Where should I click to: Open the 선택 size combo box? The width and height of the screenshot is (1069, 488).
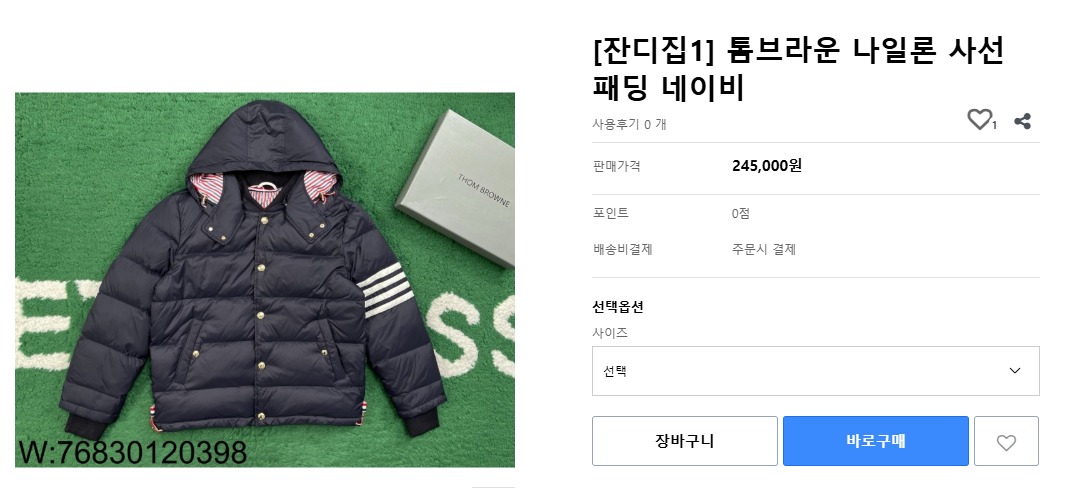point(815,371)
